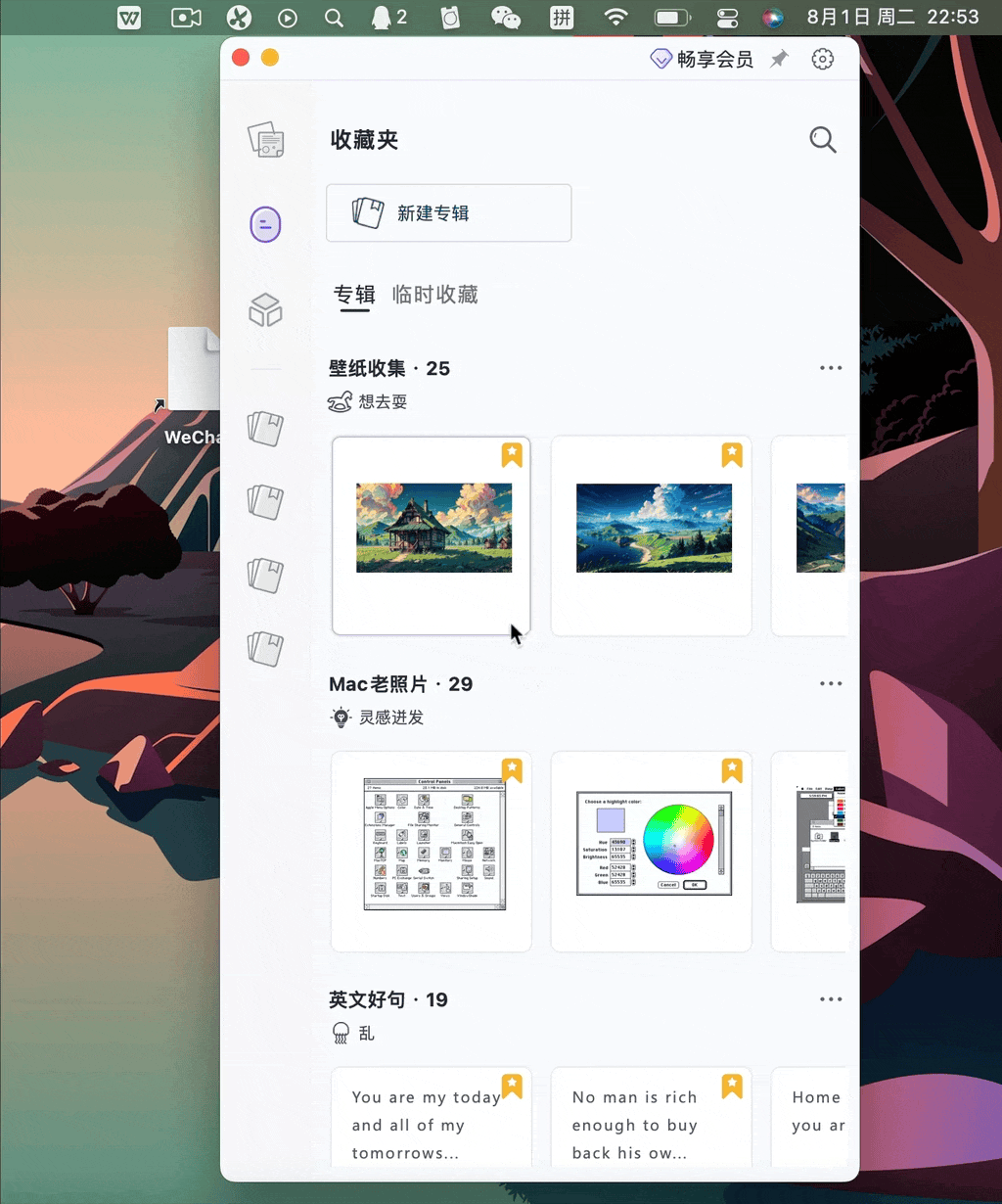The width and height of the screenshot is (1002, 1204).
Task: Click the fan-shaped menu bar icon
Action: coord(239,17)
